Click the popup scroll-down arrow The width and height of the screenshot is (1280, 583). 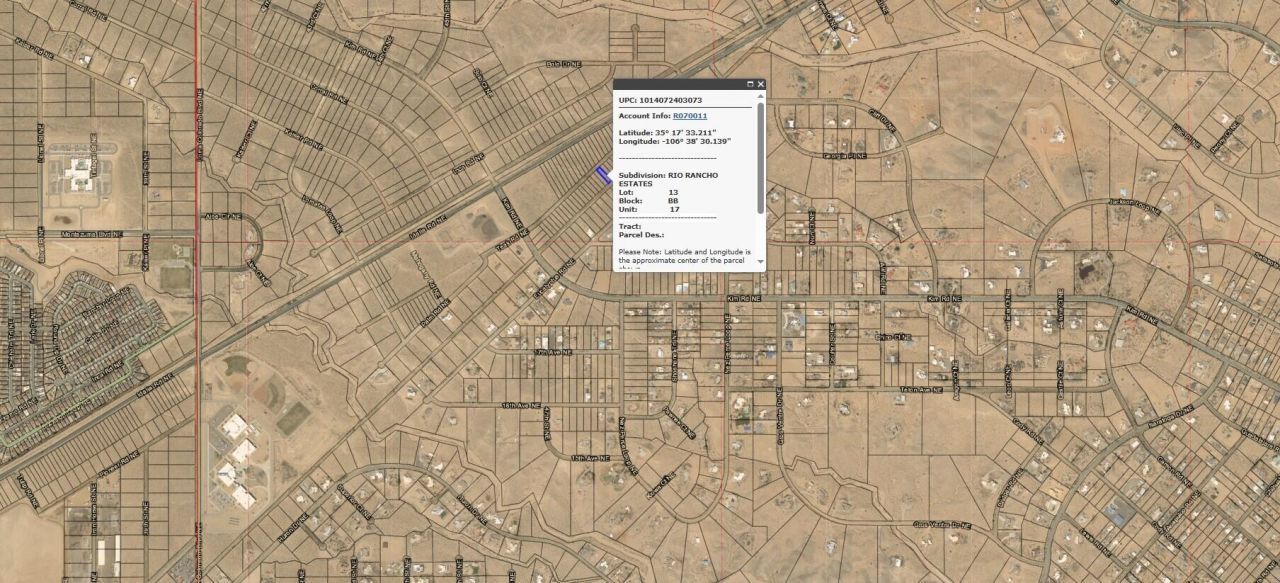tap(761, 261)
